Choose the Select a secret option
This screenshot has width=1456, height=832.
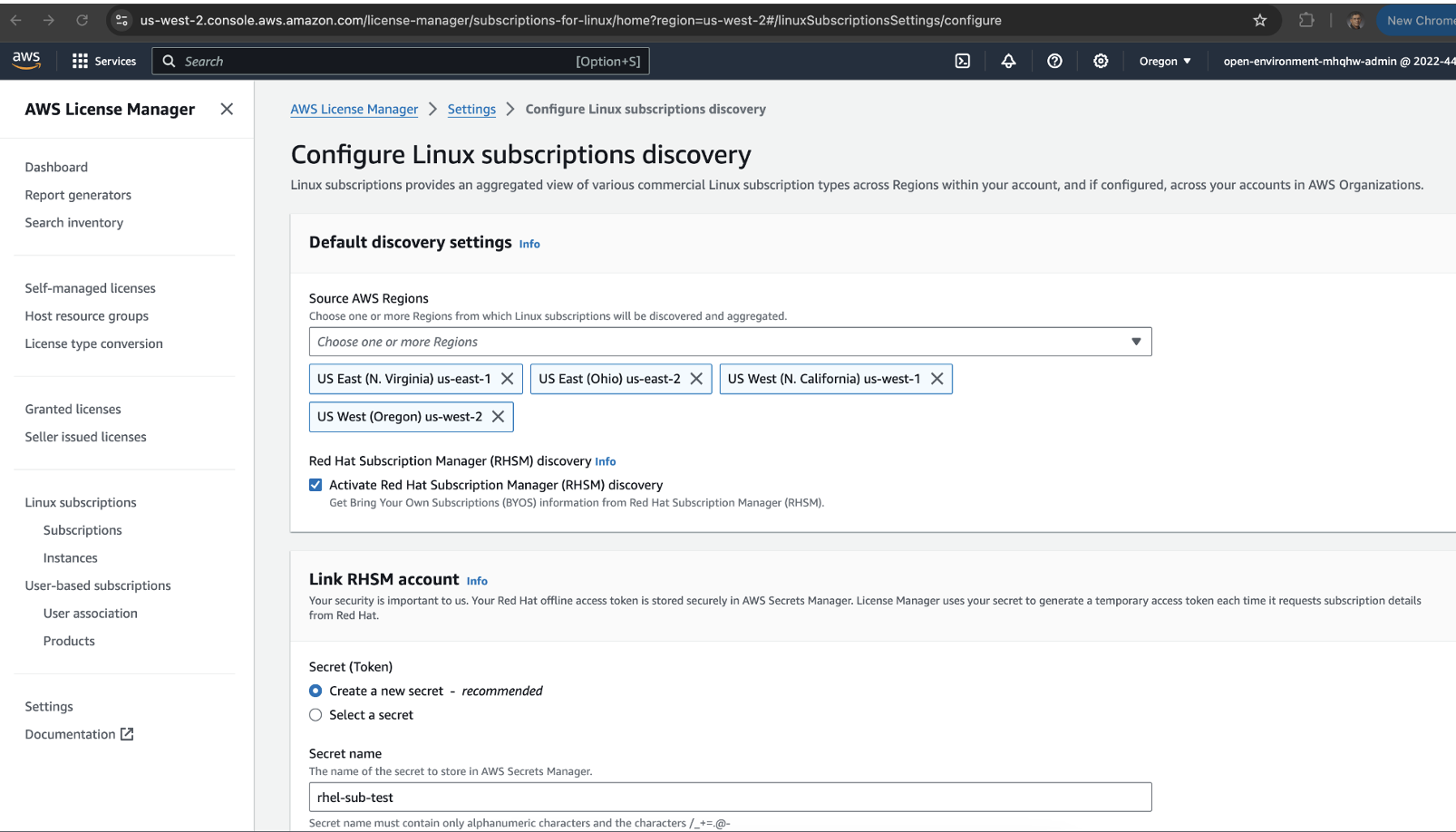315,714
